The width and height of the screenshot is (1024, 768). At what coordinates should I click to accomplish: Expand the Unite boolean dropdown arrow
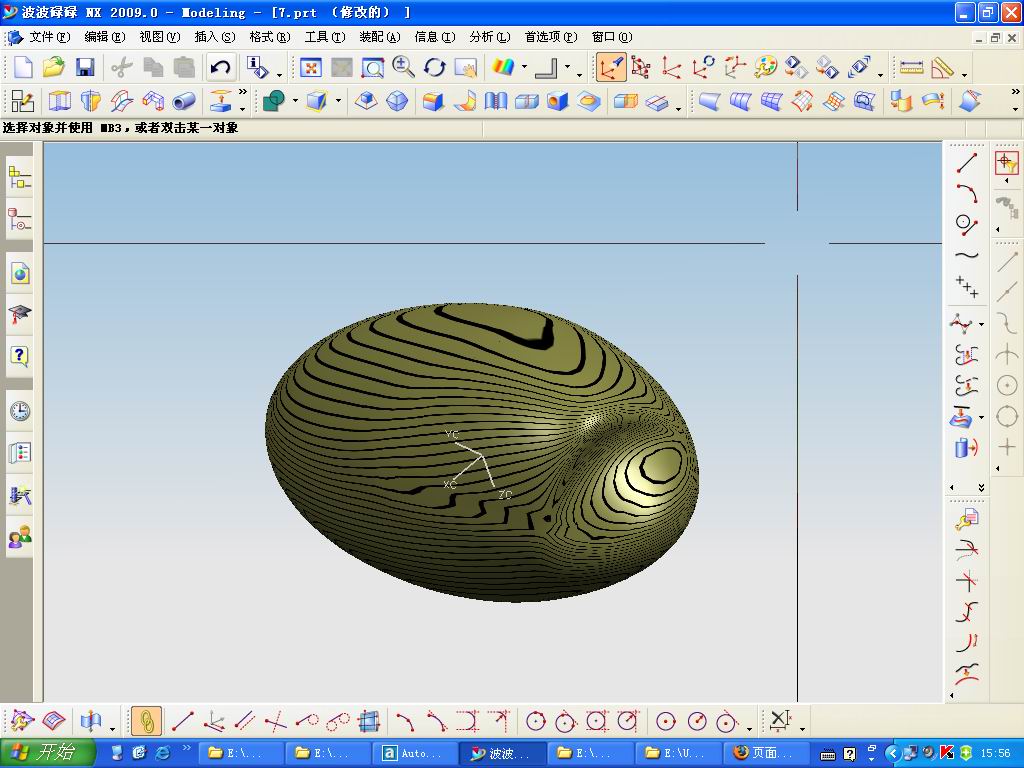click(295, 101)
